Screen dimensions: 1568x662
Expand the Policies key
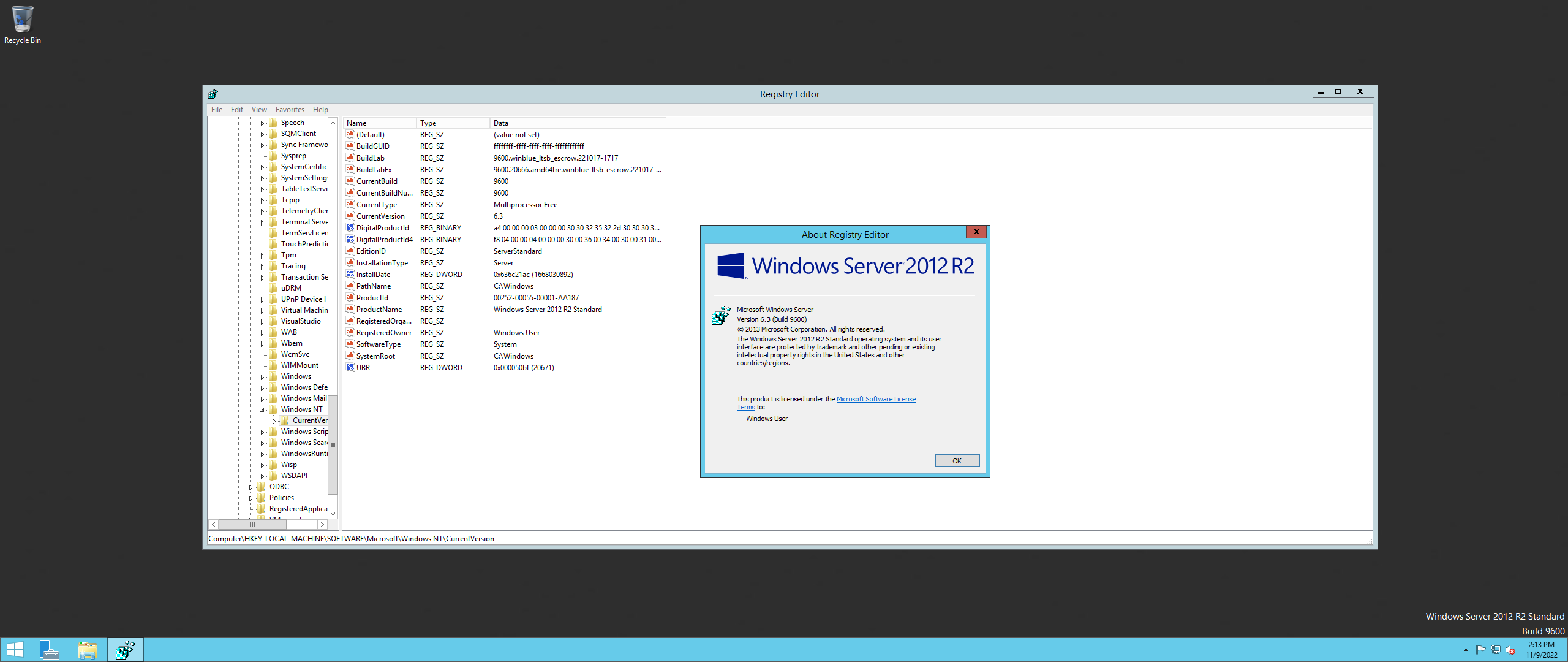pos(251,498)
